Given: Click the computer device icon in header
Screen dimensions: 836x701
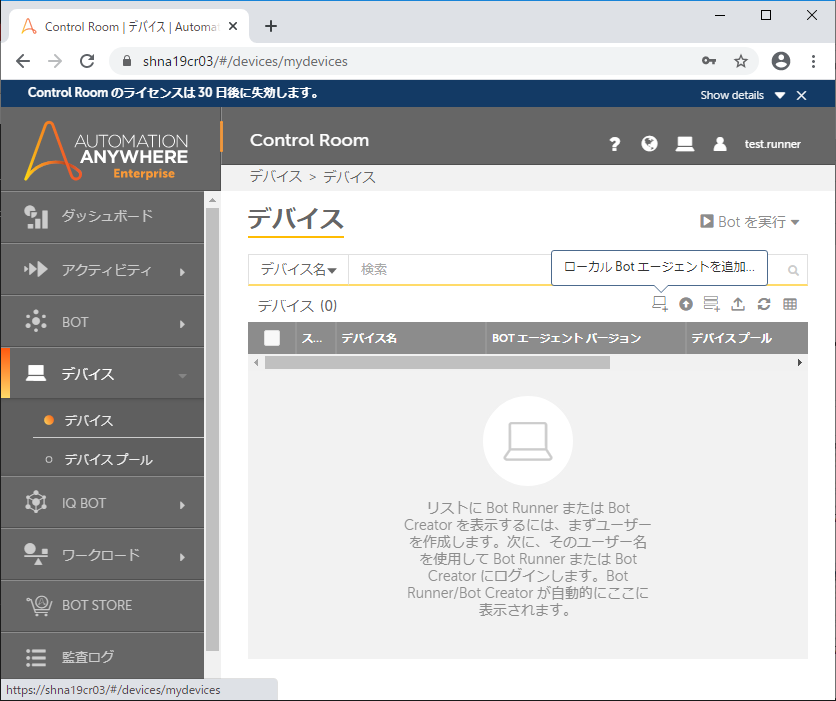Looking at the screenshot, I should pyautogui.click(x=684, y=144).
